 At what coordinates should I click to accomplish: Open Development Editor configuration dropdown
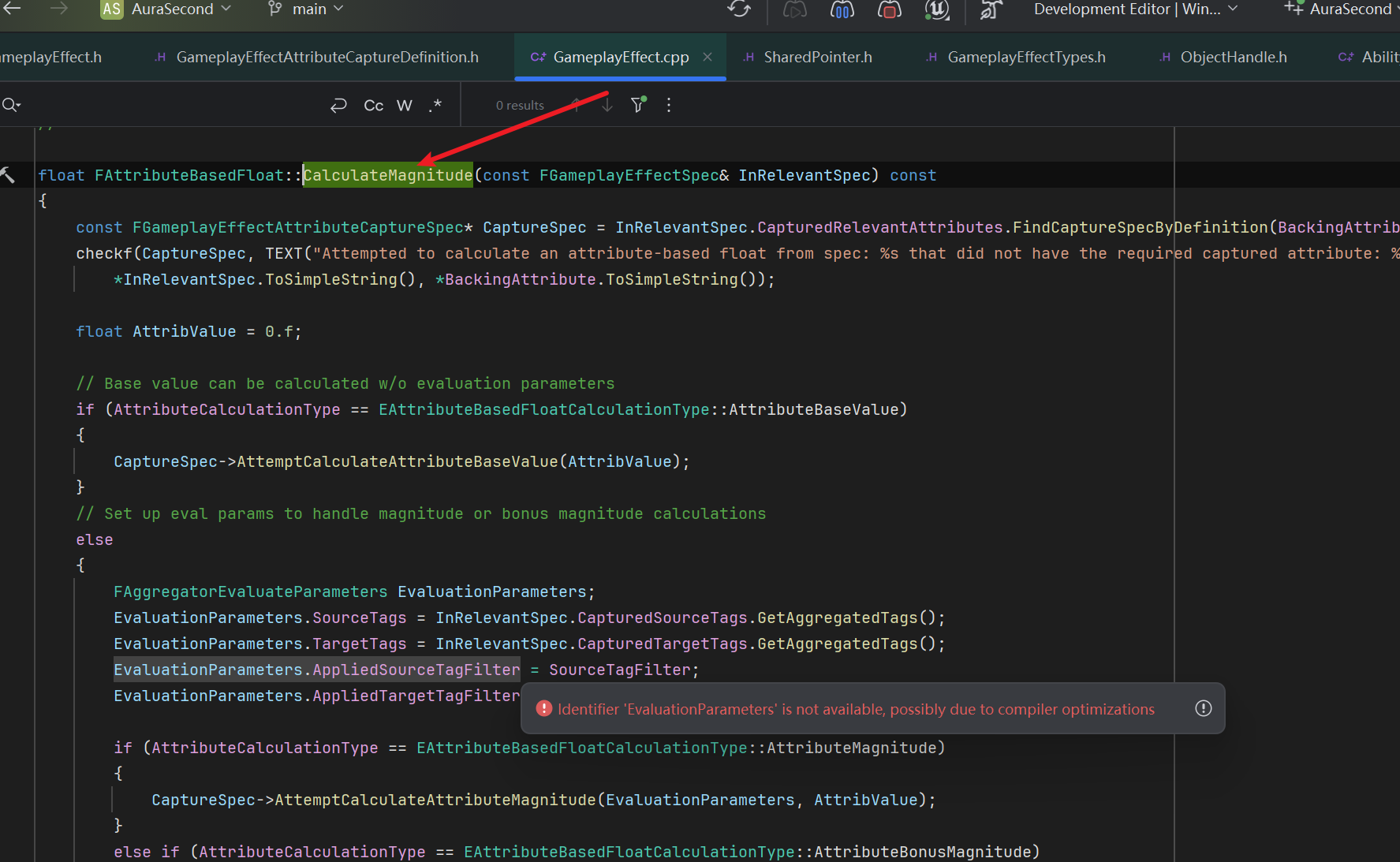point(1136,9)
